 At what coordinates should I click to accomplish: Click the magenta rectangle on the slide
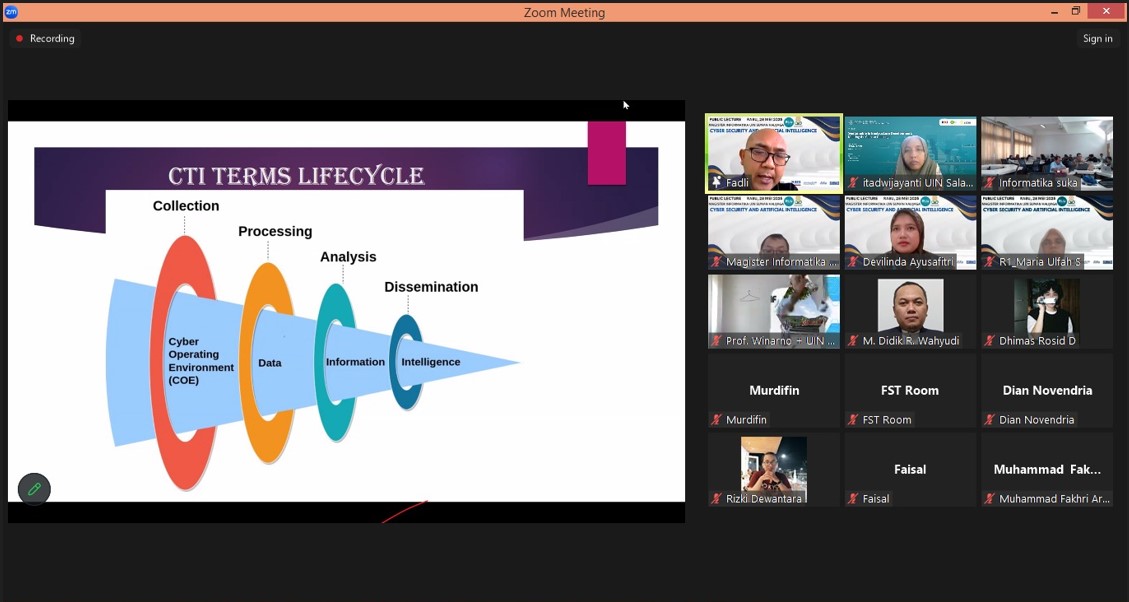(x=606, y=153)
